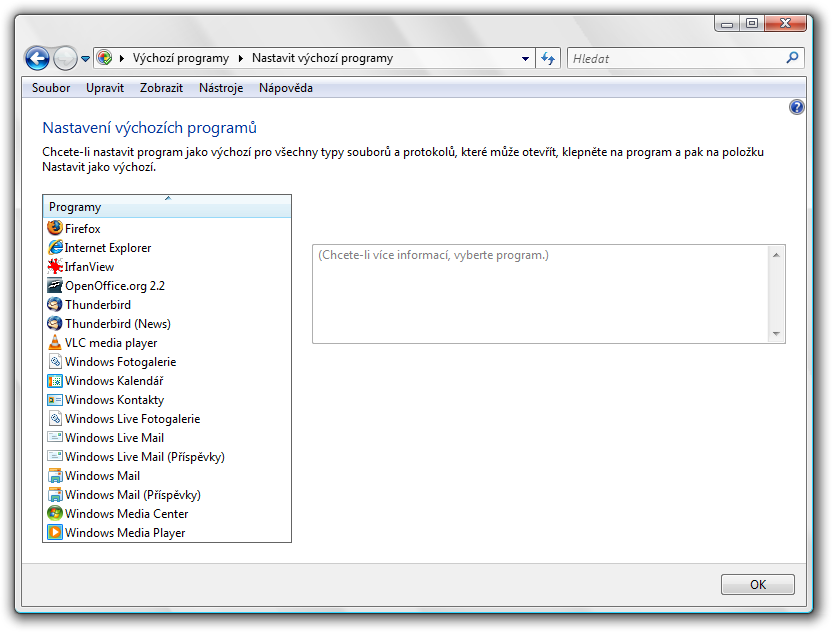Click the Windows Fotogalerie icon
The height and width of the screenshot is (632, 832).
(x=55, y=361)
